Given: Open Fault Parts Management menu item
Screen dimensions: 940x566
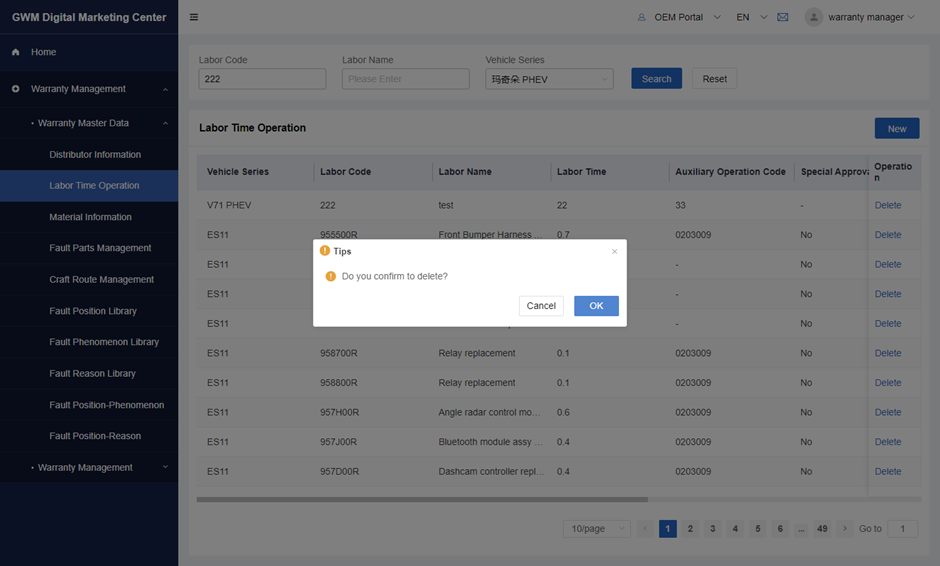Looking at the screenshot, I should tap(89, 248).
